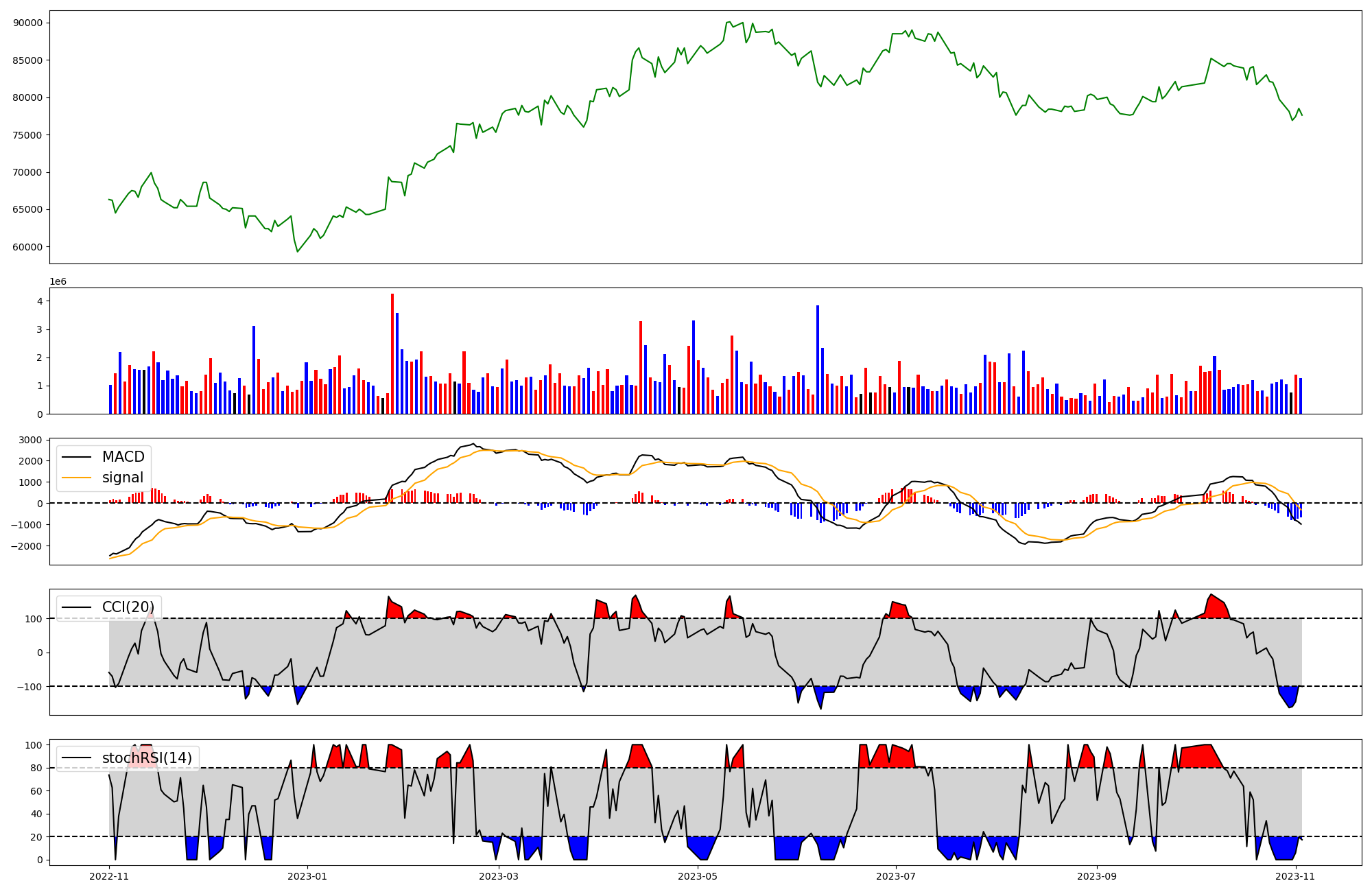Image resolution: width=1372 pixels, height=892 pixels.
Task: Click the 90000 price axis tick label
Action: click(x=27, y=23)
